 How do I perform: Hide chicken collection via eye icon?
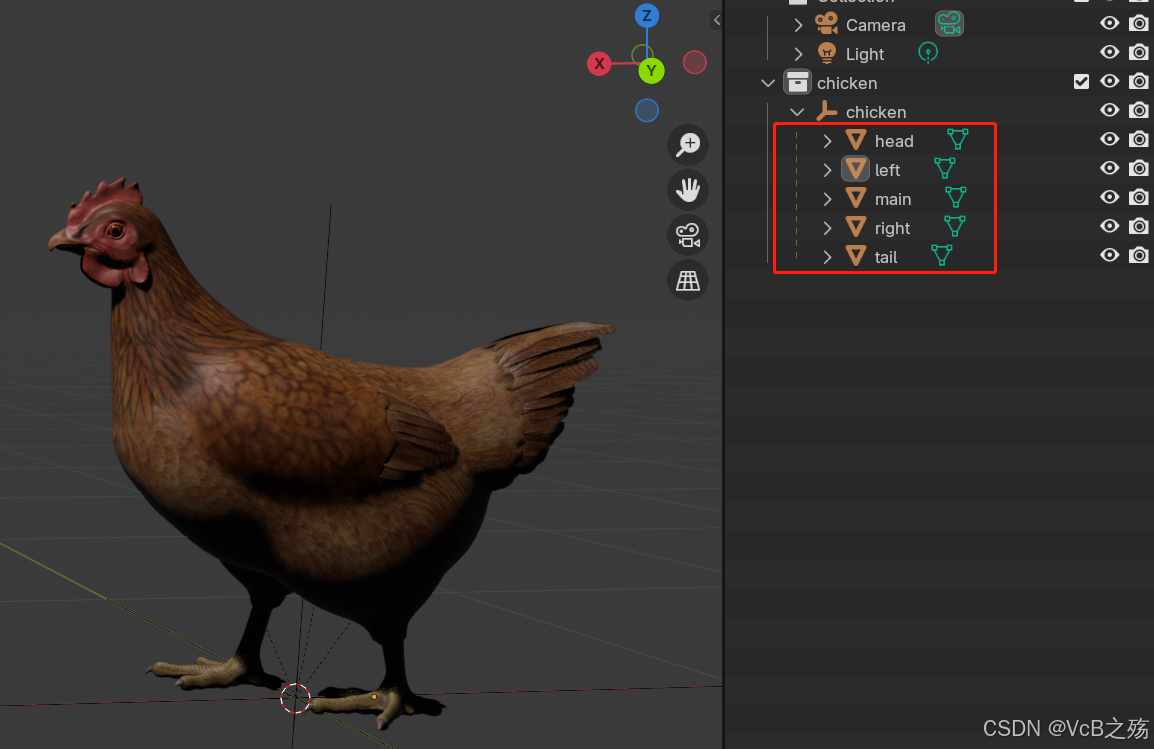1109,81
